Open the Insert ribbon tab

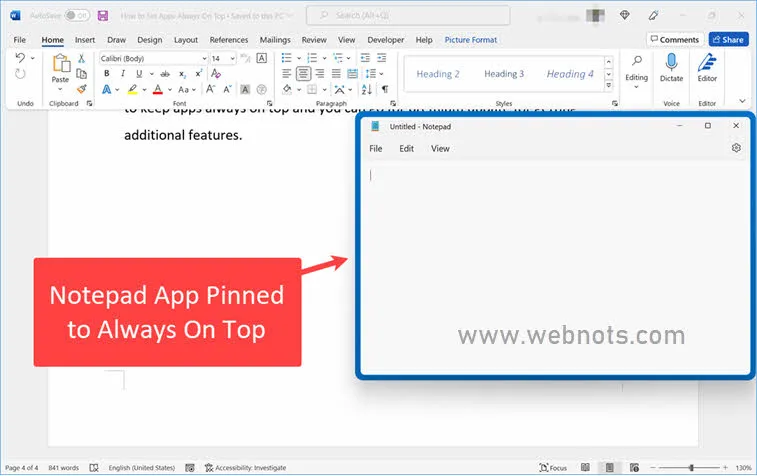click(x=85, y=40)
